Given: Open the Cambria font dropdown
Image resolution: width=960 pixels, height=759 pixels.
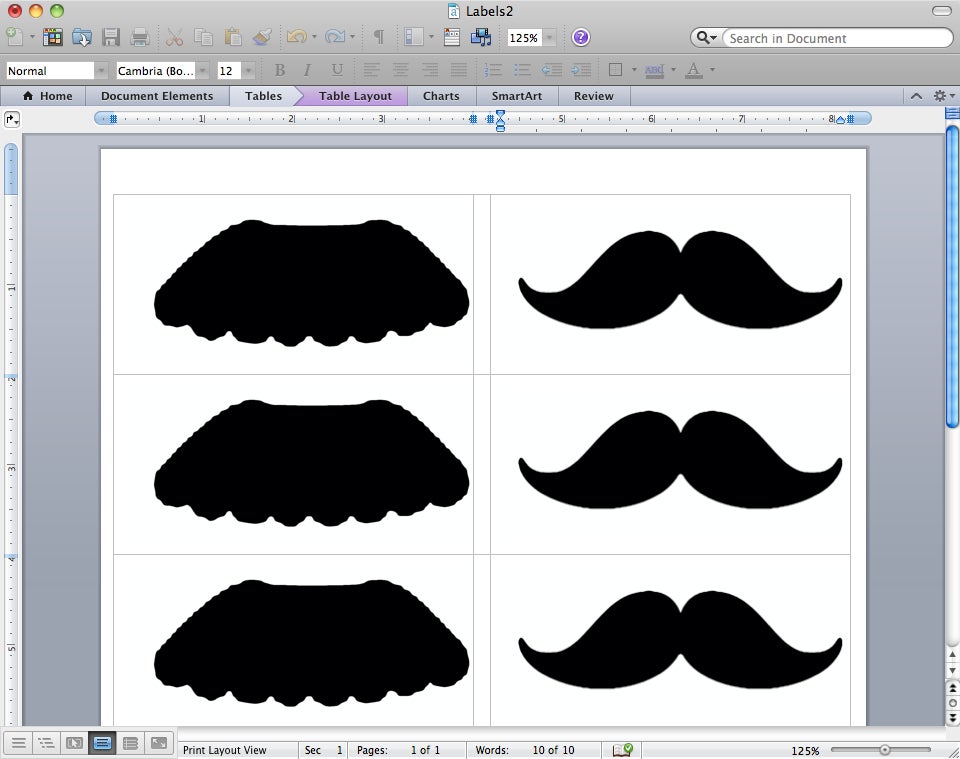Looking at the screenshot, I should click(203, 70).
